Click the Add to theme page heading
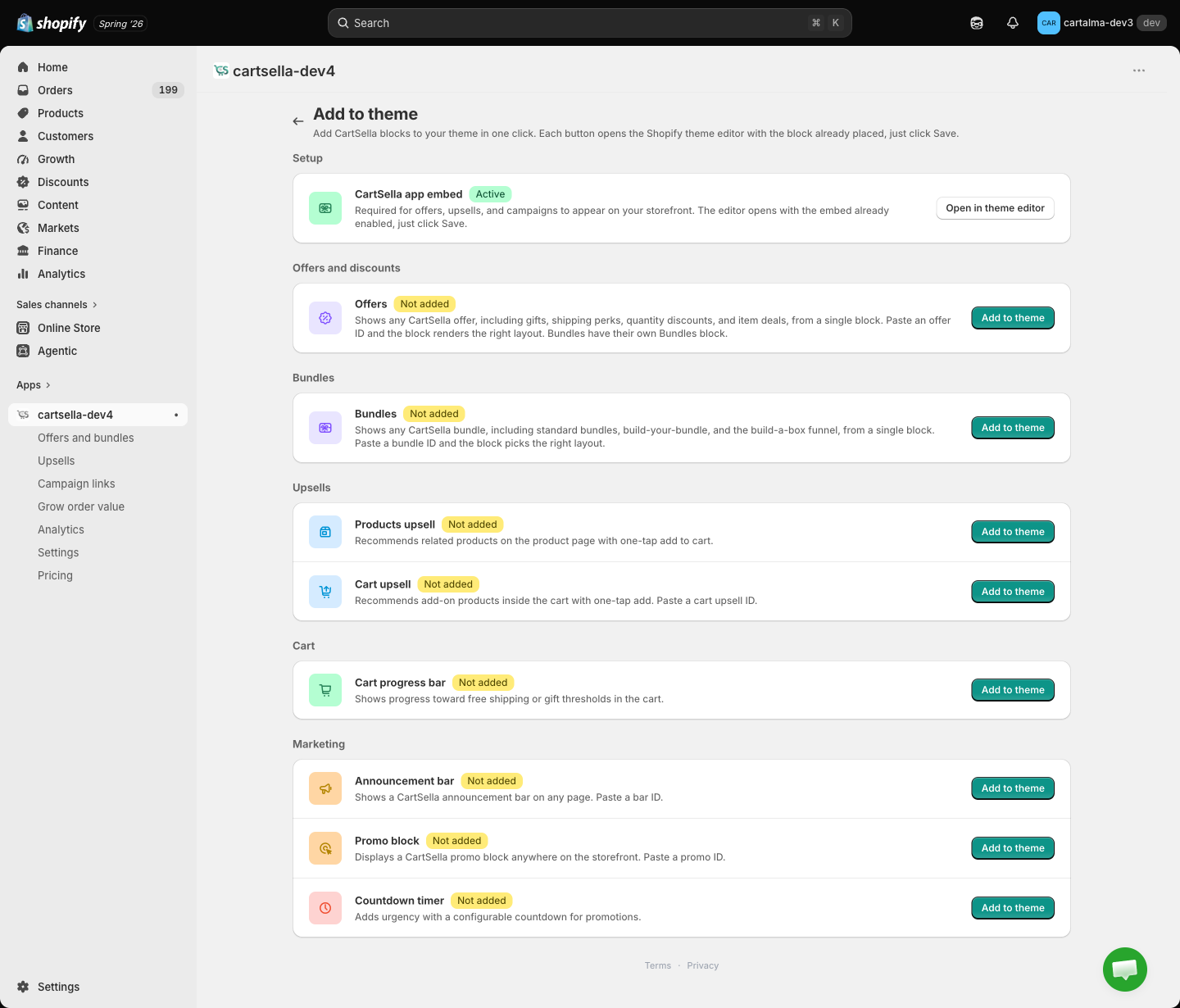The width and height of the screenshot is (1180, 1008). pos(365,114)
